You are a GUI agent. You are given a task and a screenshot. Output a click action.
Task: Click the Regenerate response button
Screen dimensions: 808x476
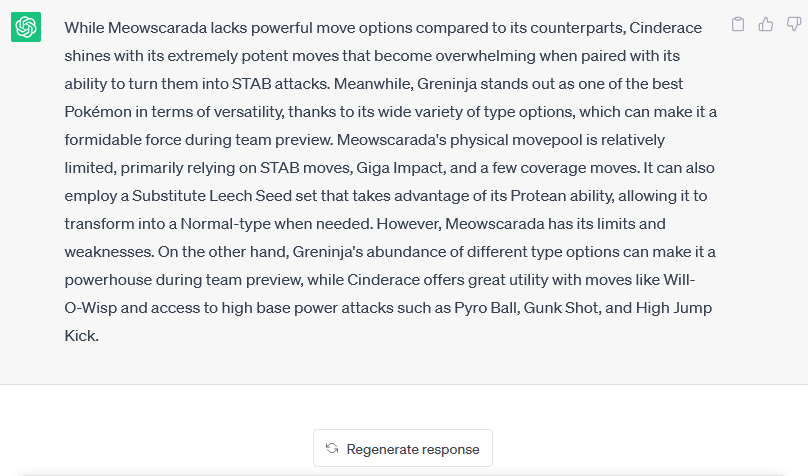tap(403, 449)
